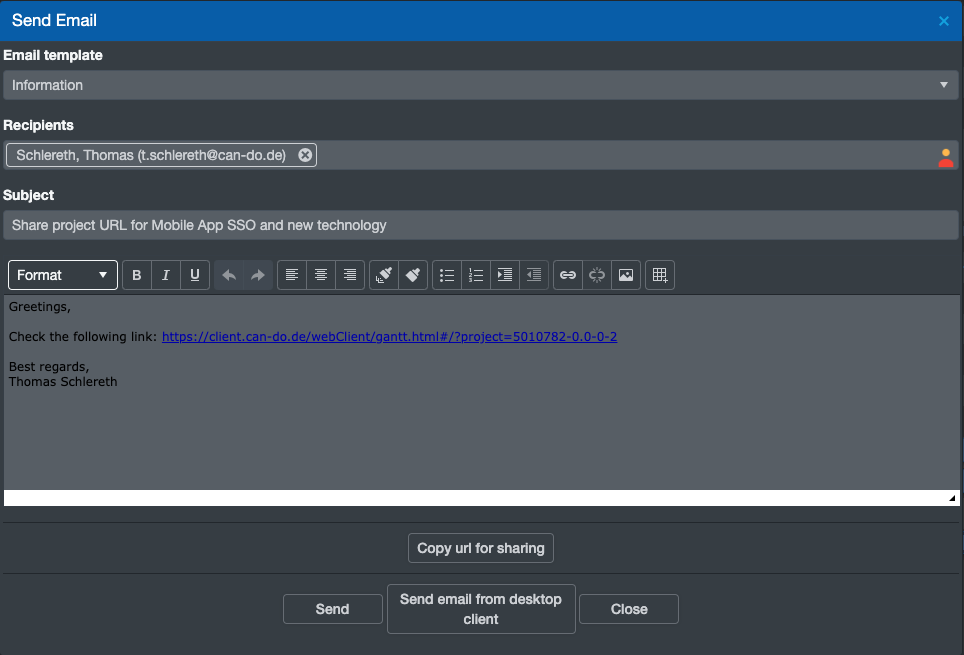Click the Subject input field
The width and height of the screenshot is (964, 655).
point(481,225)
